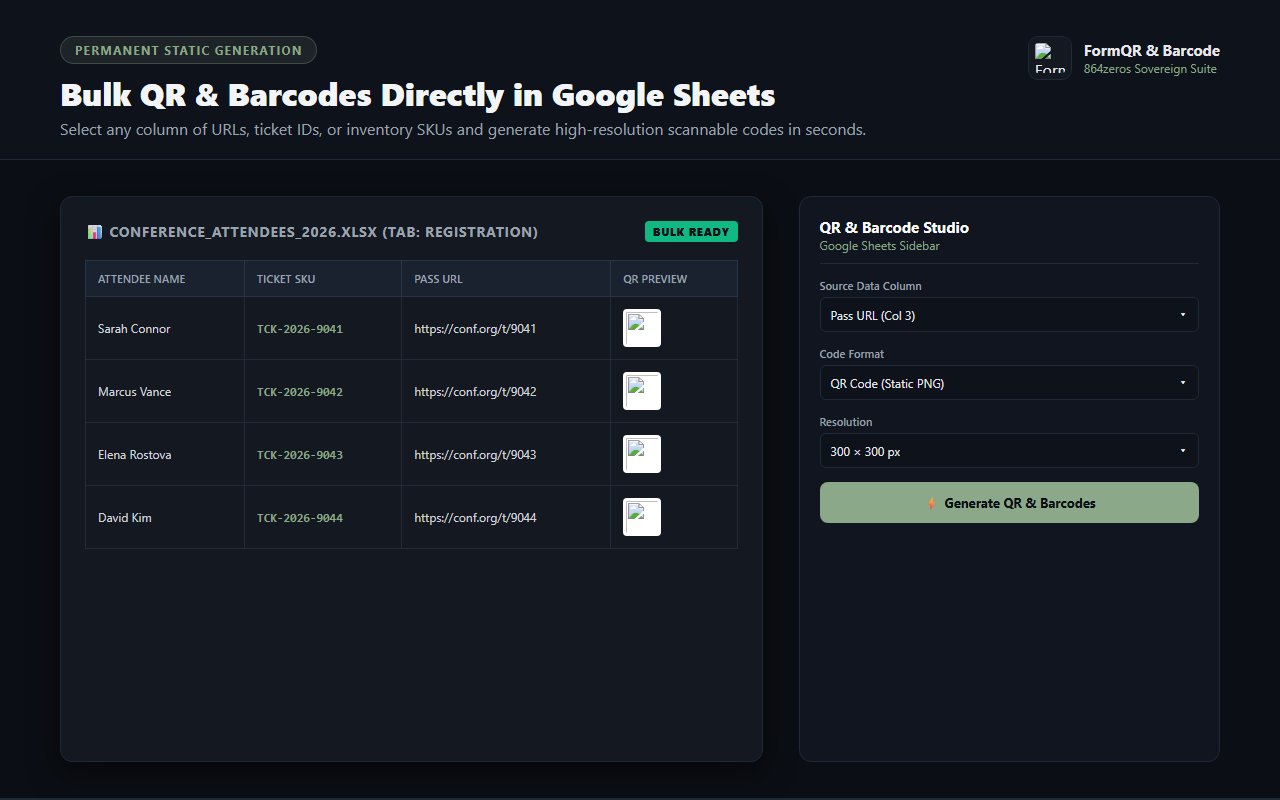Select the ticket SKU TCK-2026-9043
The width and height of the screenshot is (1280, 800).
[300, 455]
